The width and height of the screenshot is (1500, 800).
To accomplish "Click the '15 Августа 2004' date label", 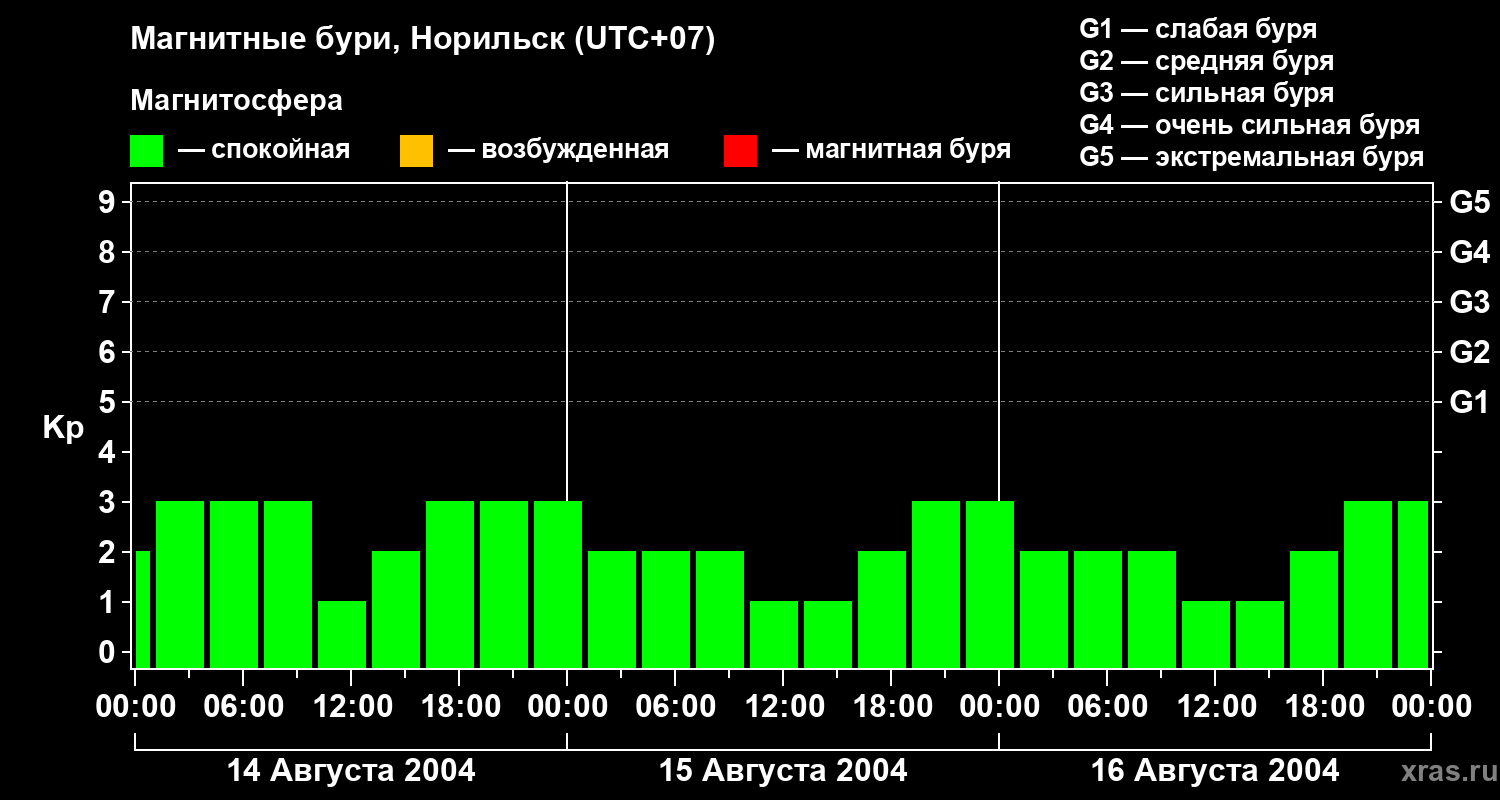I will point(783,771).
